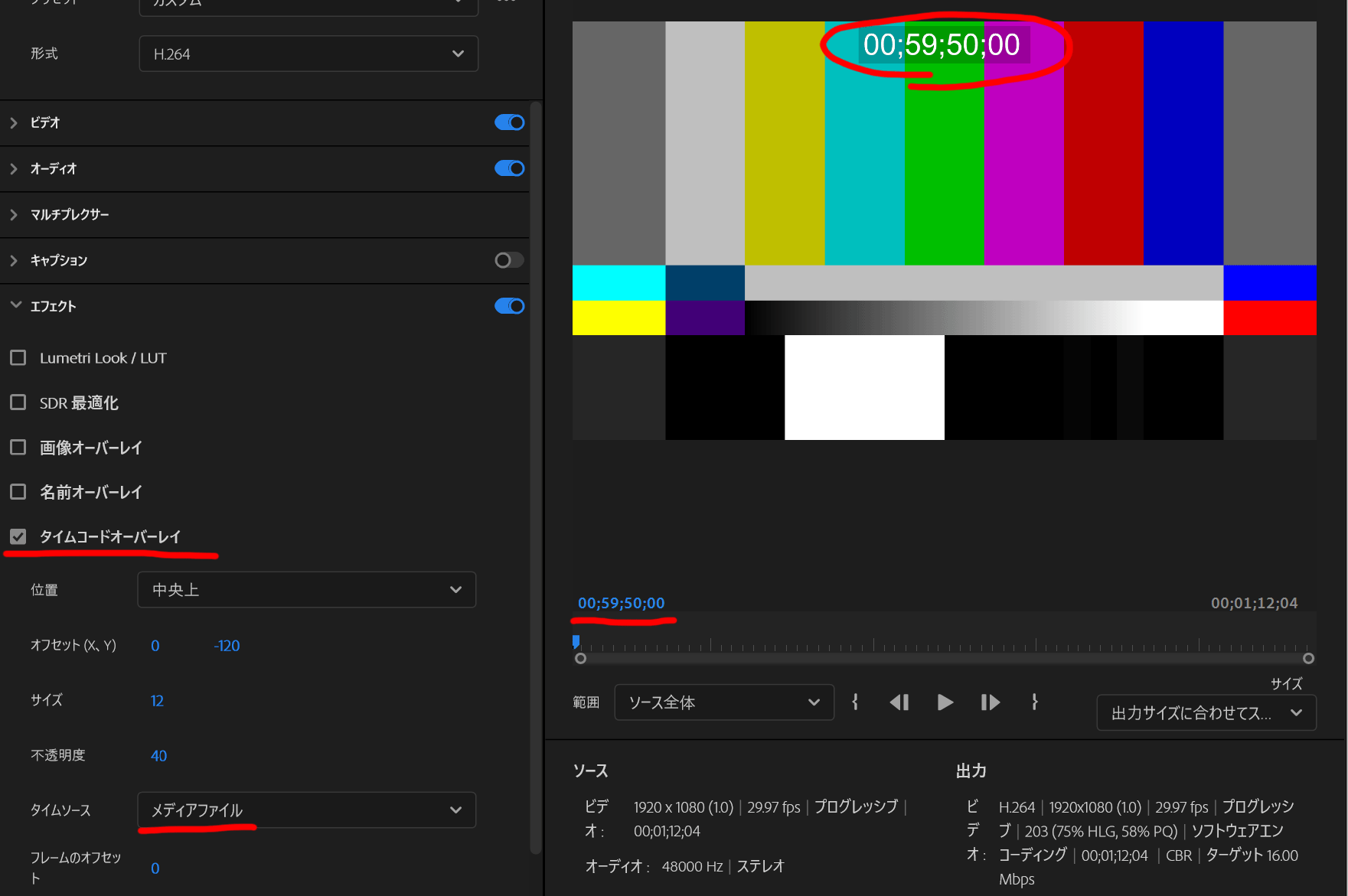The image size is (1348, 896).
Task: Open the 形式 dropdown showing H.264
Action: coord(308,54)
